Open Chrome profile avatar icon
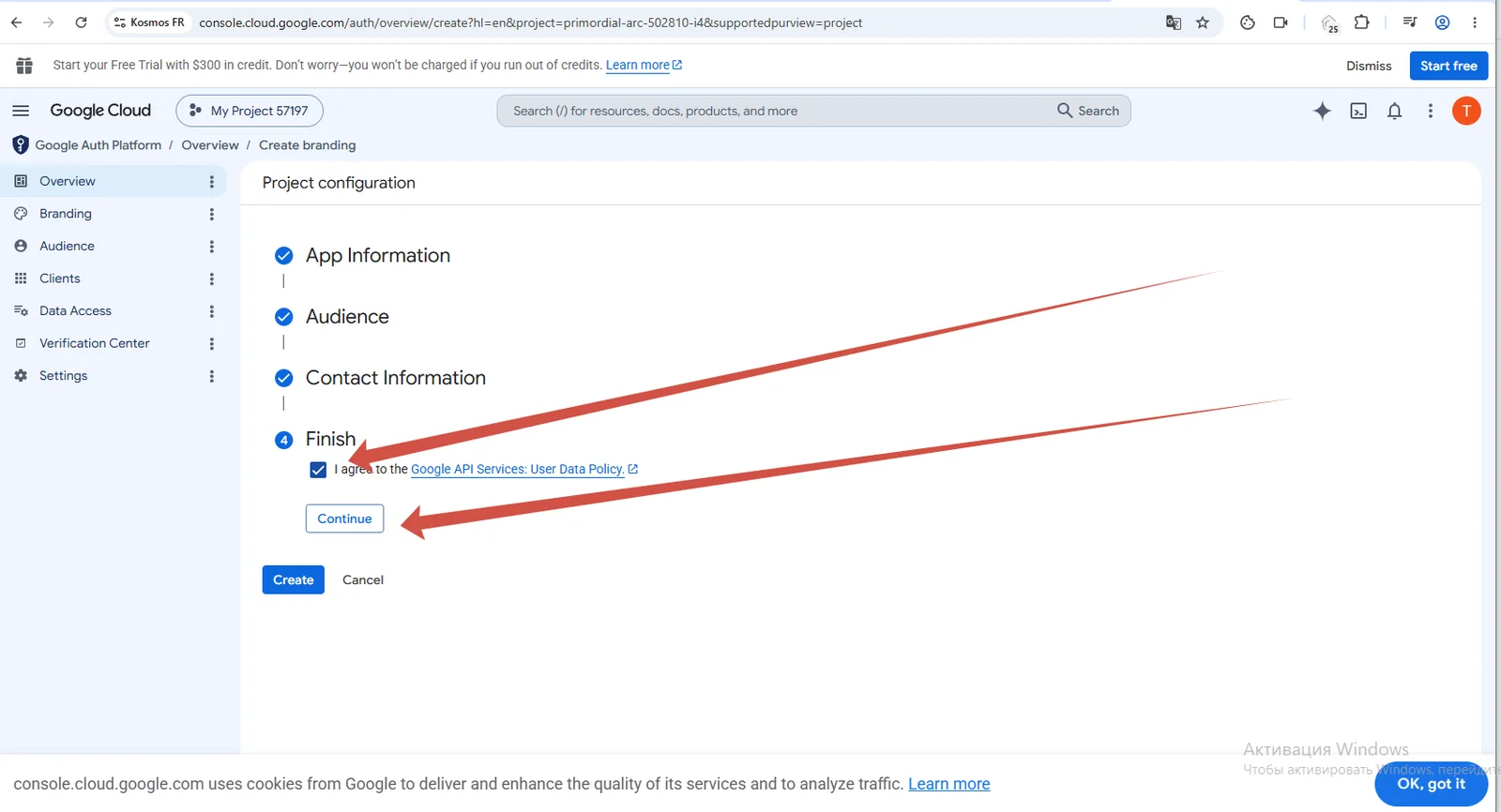The height and width of the screenshot is (812, 1501). pos(1443,23)
